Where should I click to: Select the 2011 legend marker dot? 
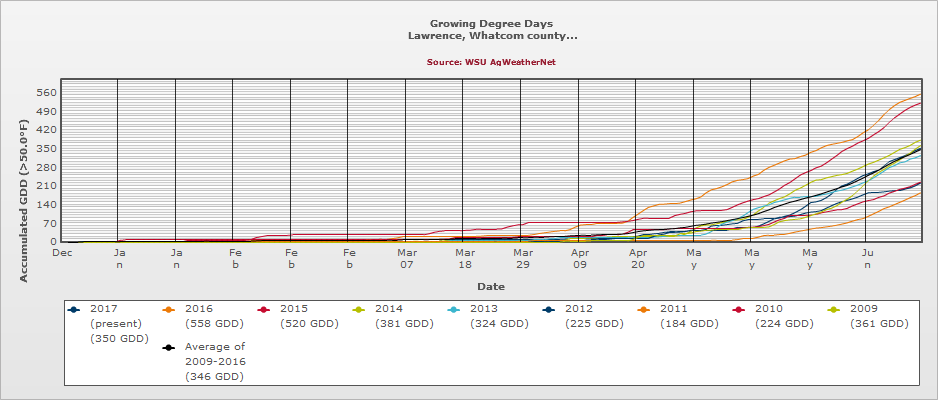pyautogui.click(x=643, y=310)
